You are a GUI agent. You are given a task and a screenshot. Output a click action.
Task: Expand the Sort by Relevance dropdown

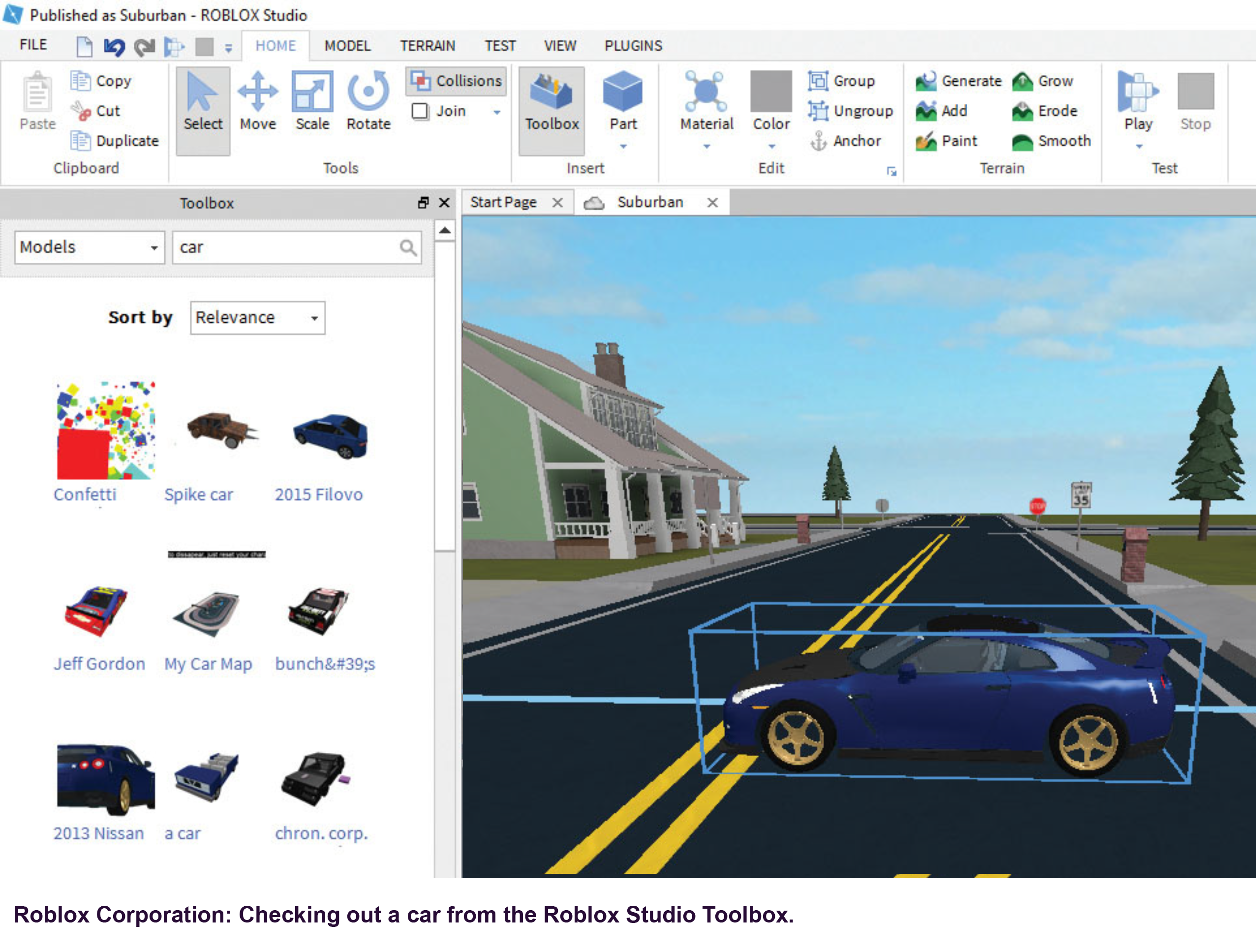pyautogui.click(x=257, y=317)
